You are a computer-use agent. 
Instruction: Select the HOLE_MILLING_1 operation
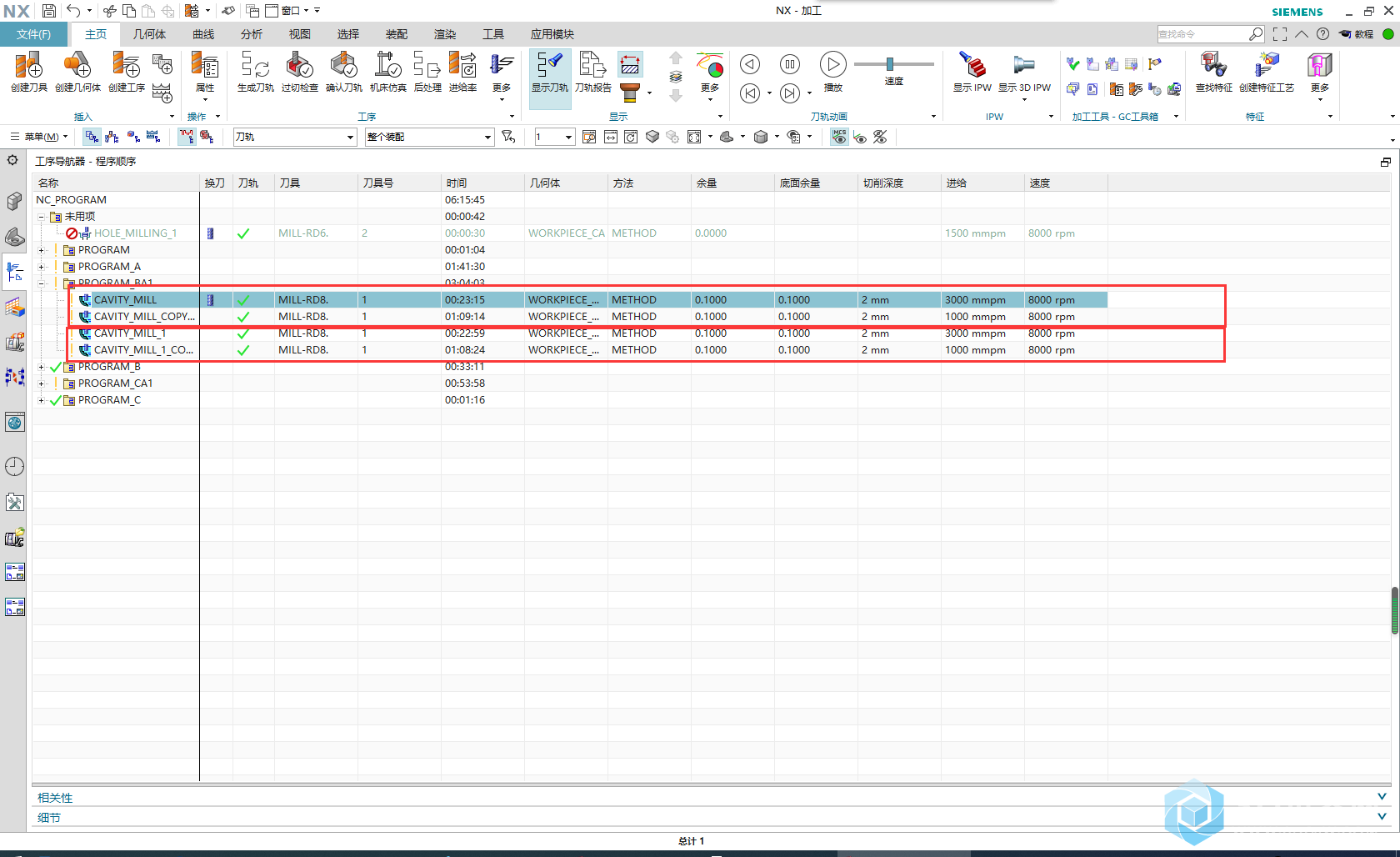point(135,233)
